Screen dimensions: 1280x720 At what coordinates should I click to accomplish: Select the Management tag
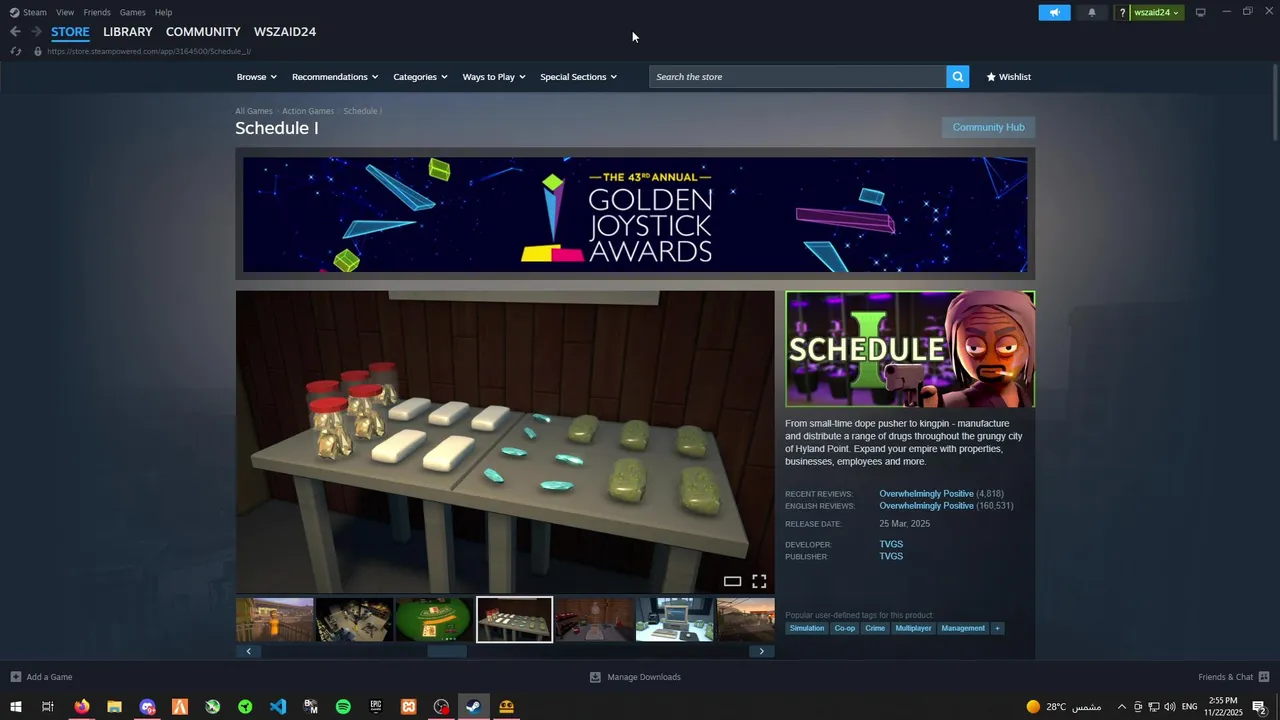963,628
